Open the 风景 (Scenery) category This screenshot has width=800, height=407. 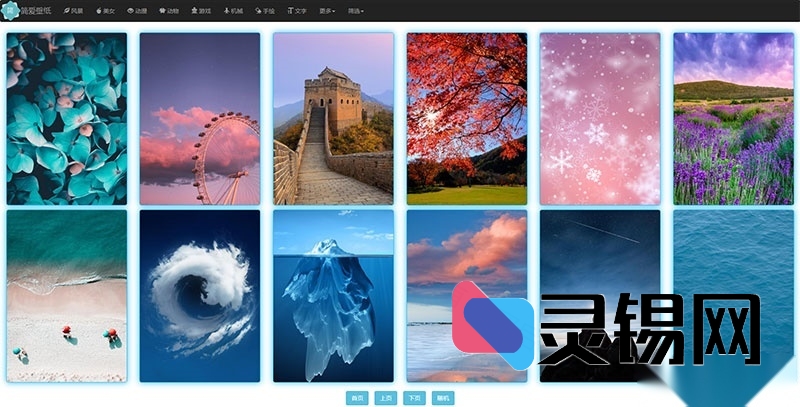tap(74, 10)
